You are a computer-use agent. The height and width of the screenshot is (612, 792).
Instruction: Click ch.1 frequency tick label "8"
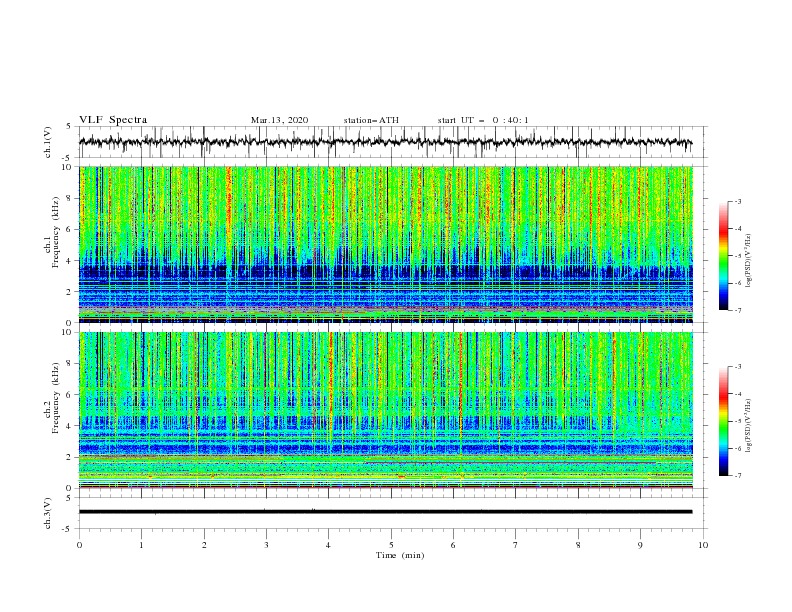[x=71, y=198]
